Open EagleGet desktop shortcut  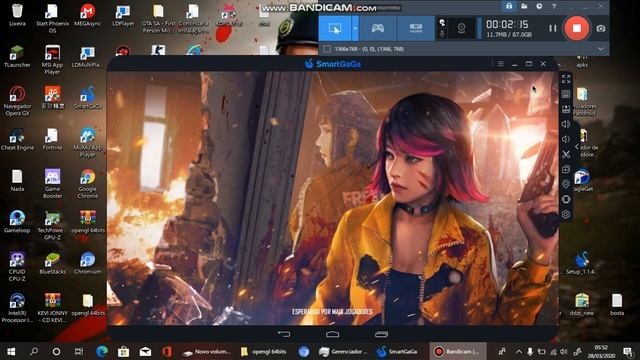tap(582, 181)
